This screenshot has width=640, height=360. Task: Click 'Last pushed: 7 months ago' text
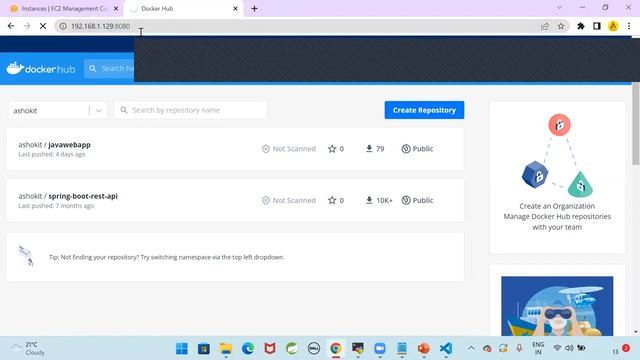56,206
